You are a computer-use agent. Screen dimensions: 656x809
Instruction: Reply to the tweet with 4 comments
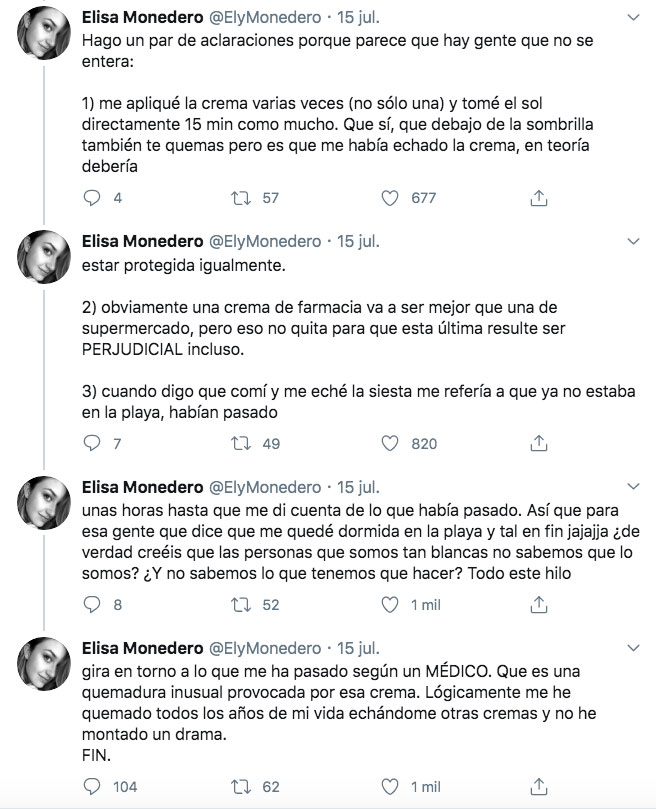click(92, 198)
